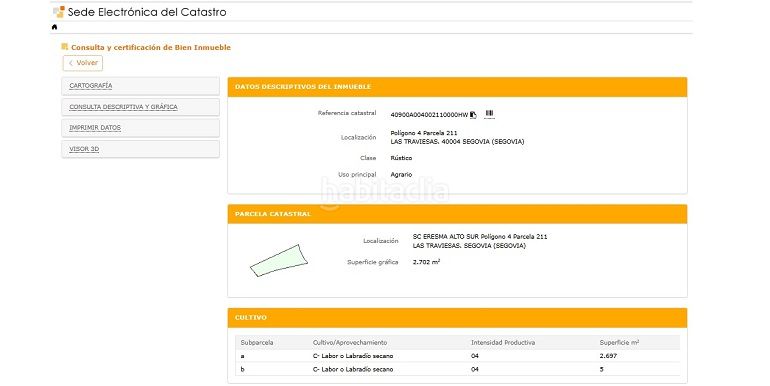This screenshot has width=770, height=386.
Task: Click the Sede Electrónica del Catastro logo
Action: pyautogui.click(x=59, y=12)
